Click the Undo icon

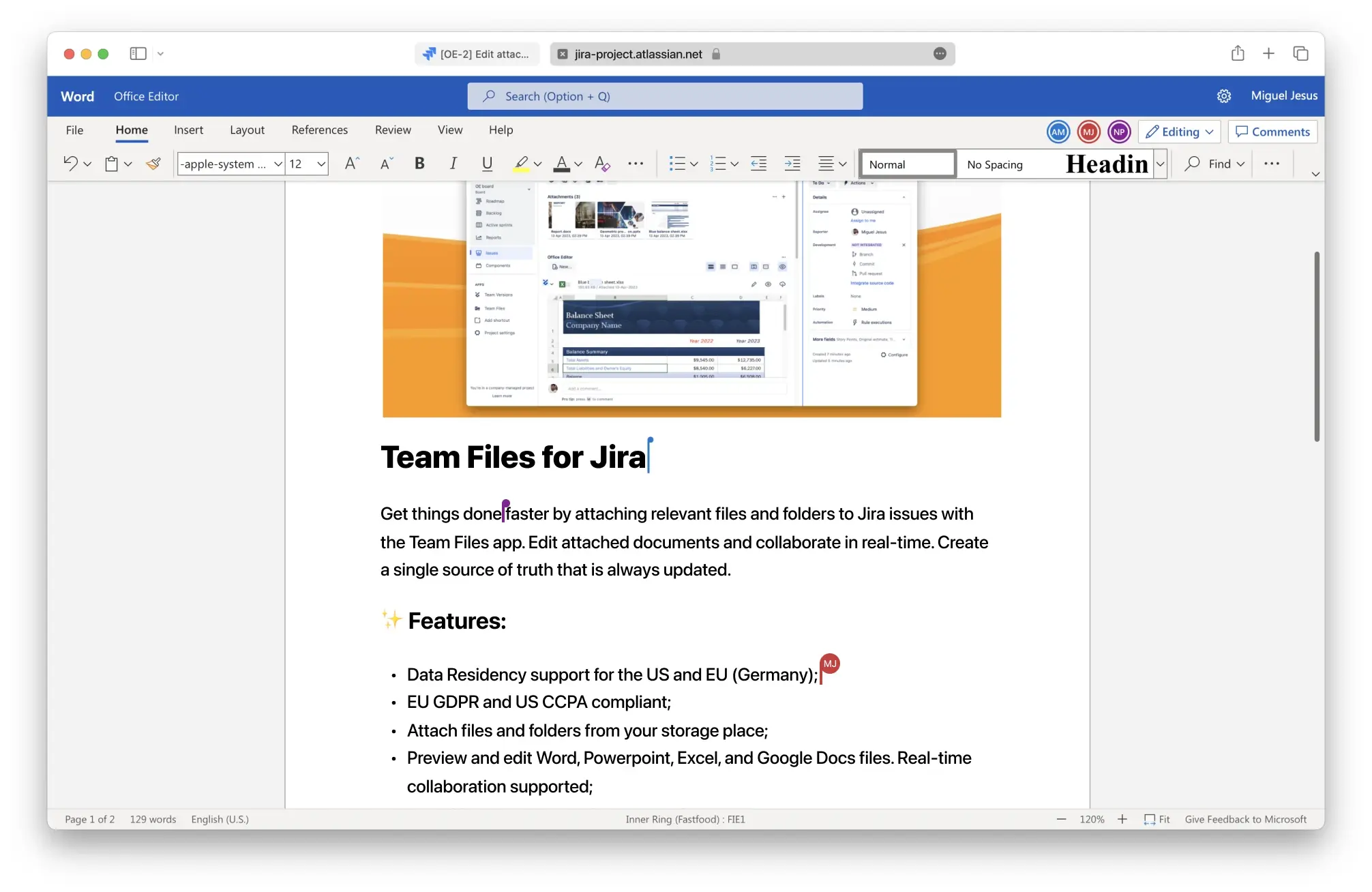(70, 164)
